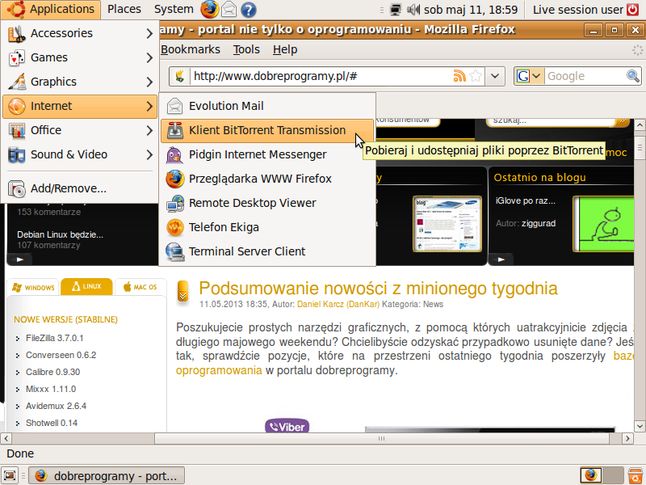Launch Remote Desktop Viewer

pyautogui.click(x=267, y=203)
